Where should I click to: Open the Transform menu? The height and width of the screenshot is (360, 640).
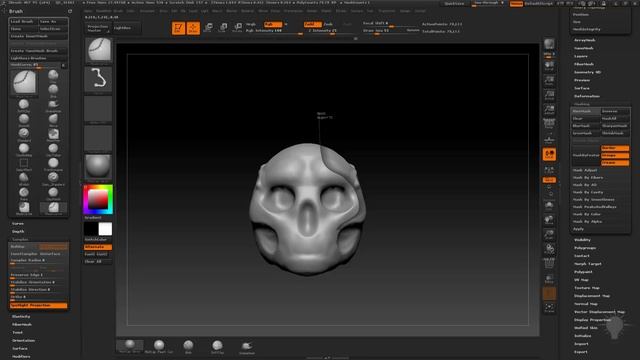(386, 11)
